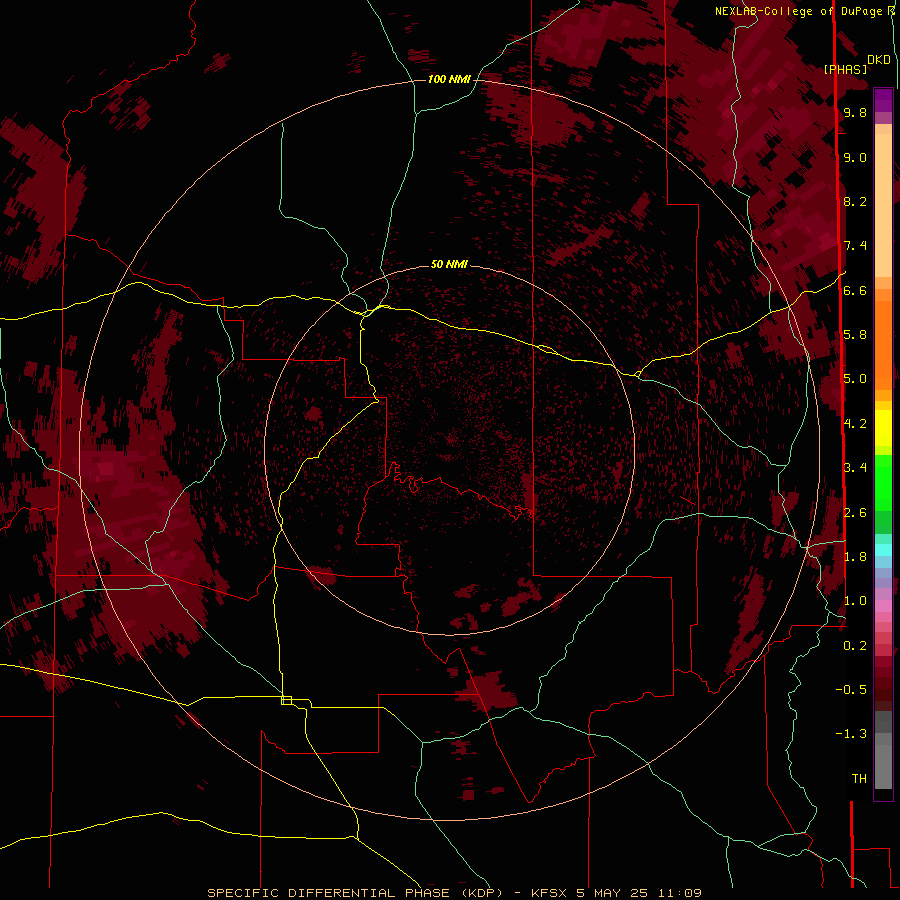Image resolution: width=900 pixels, height=900 pixels.
Task: Click the 9.0 scale value
Action: [x=855, y=157]
